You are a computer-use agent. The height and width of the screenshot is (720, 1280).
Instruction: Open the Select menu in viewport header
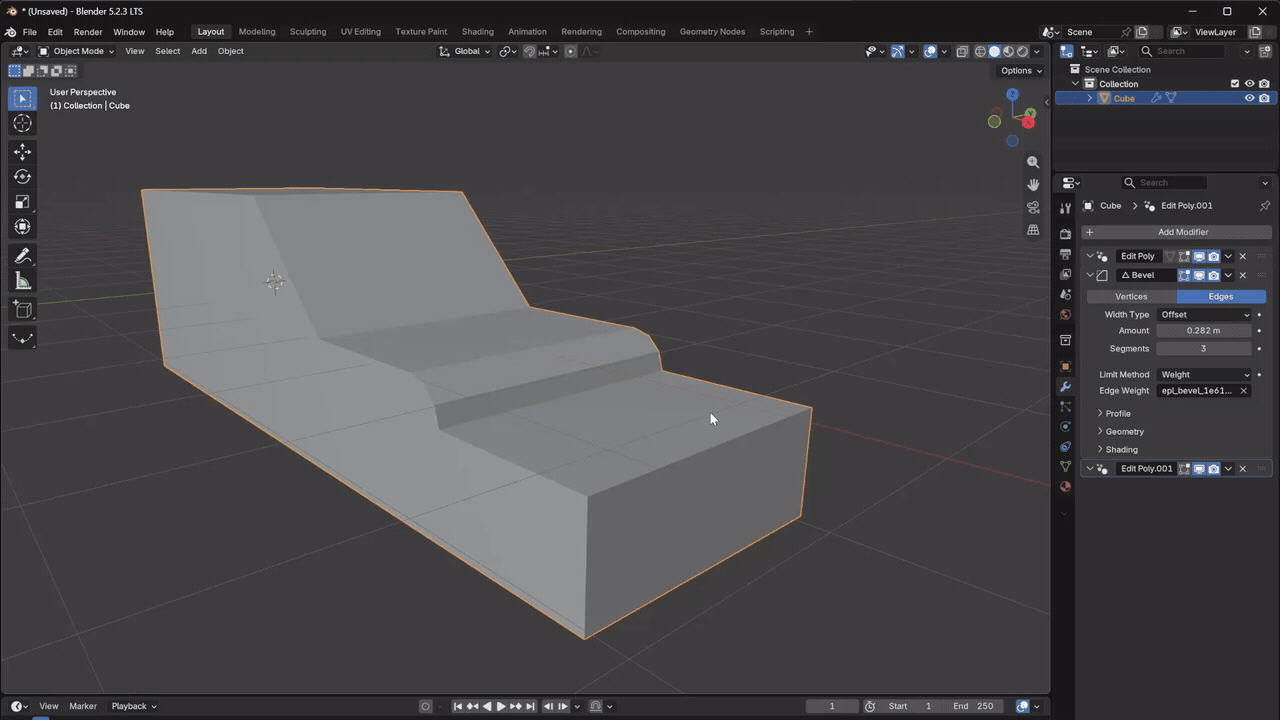[167, 51]
